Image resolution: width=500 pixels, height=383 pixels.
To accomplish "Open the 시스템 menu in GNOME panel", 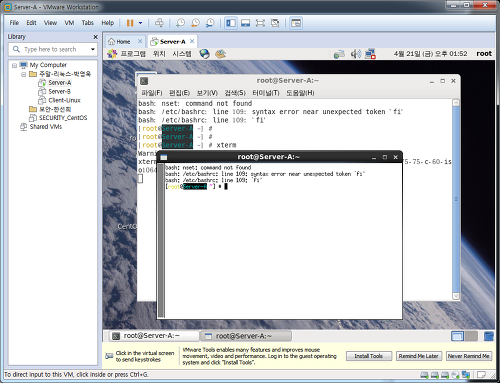I will pyautogui.click(x=182, y=54).
